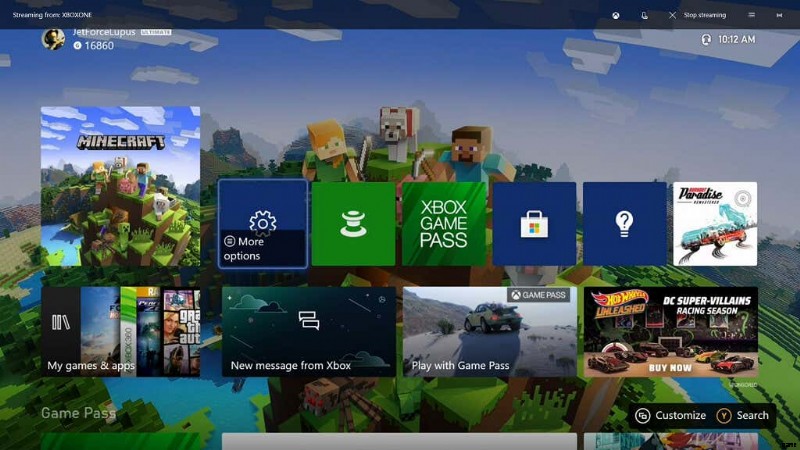Click the Search button
Viewport: 800px width, 450px height.
tap(742, 415)
